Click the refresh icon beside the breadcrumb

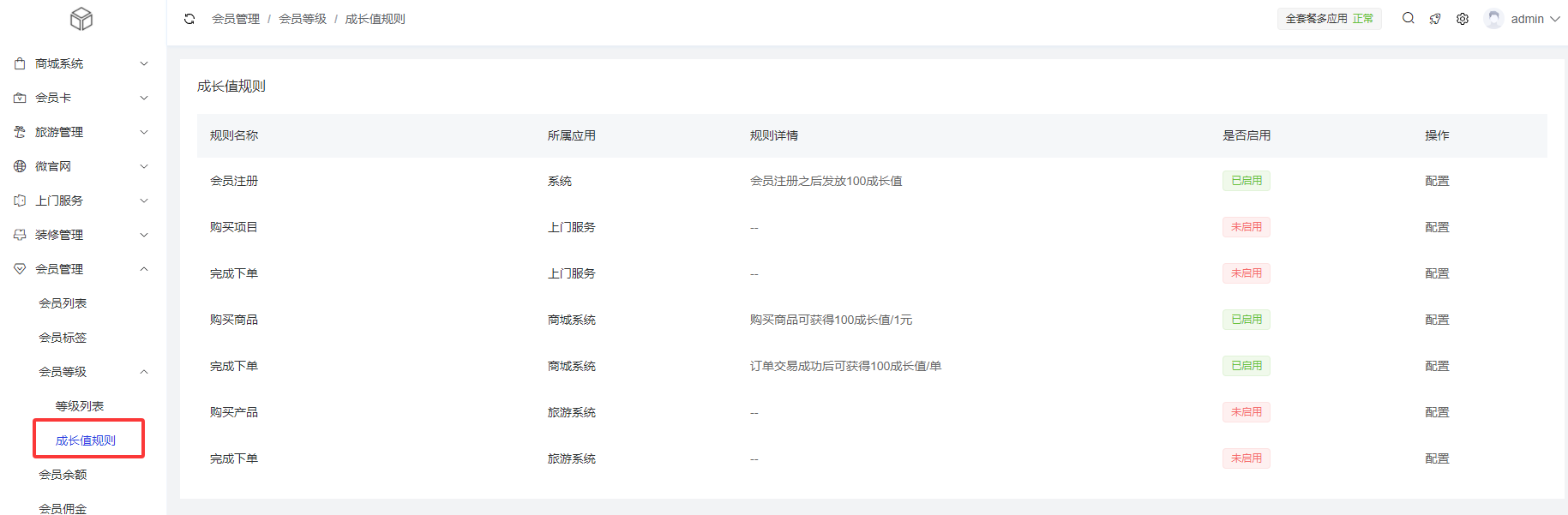point(189,19)
